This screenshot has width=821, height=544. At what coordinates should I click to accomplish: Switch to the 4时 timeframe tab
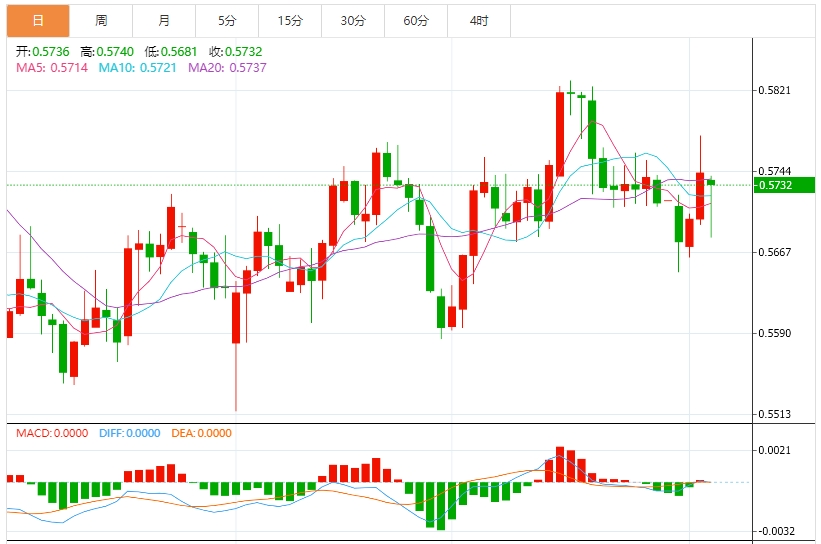click(x=479, y=21)
